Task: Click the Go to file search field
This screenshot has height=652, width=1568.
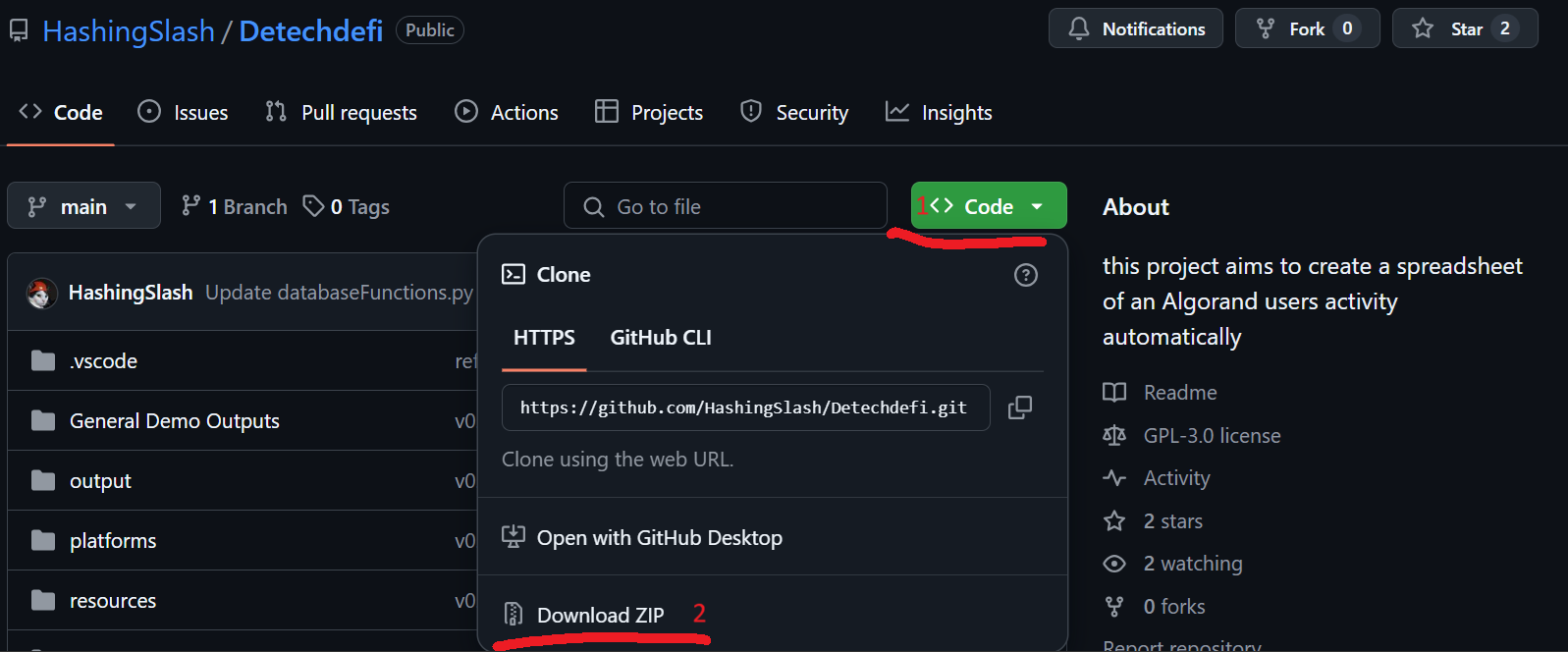Action: pos(725,206)
